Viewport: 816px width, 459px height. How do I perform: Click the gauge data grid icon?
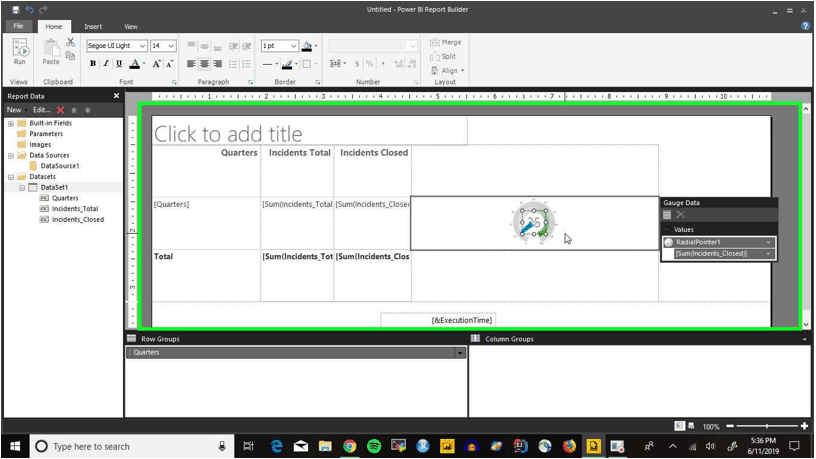click(667, 215)
